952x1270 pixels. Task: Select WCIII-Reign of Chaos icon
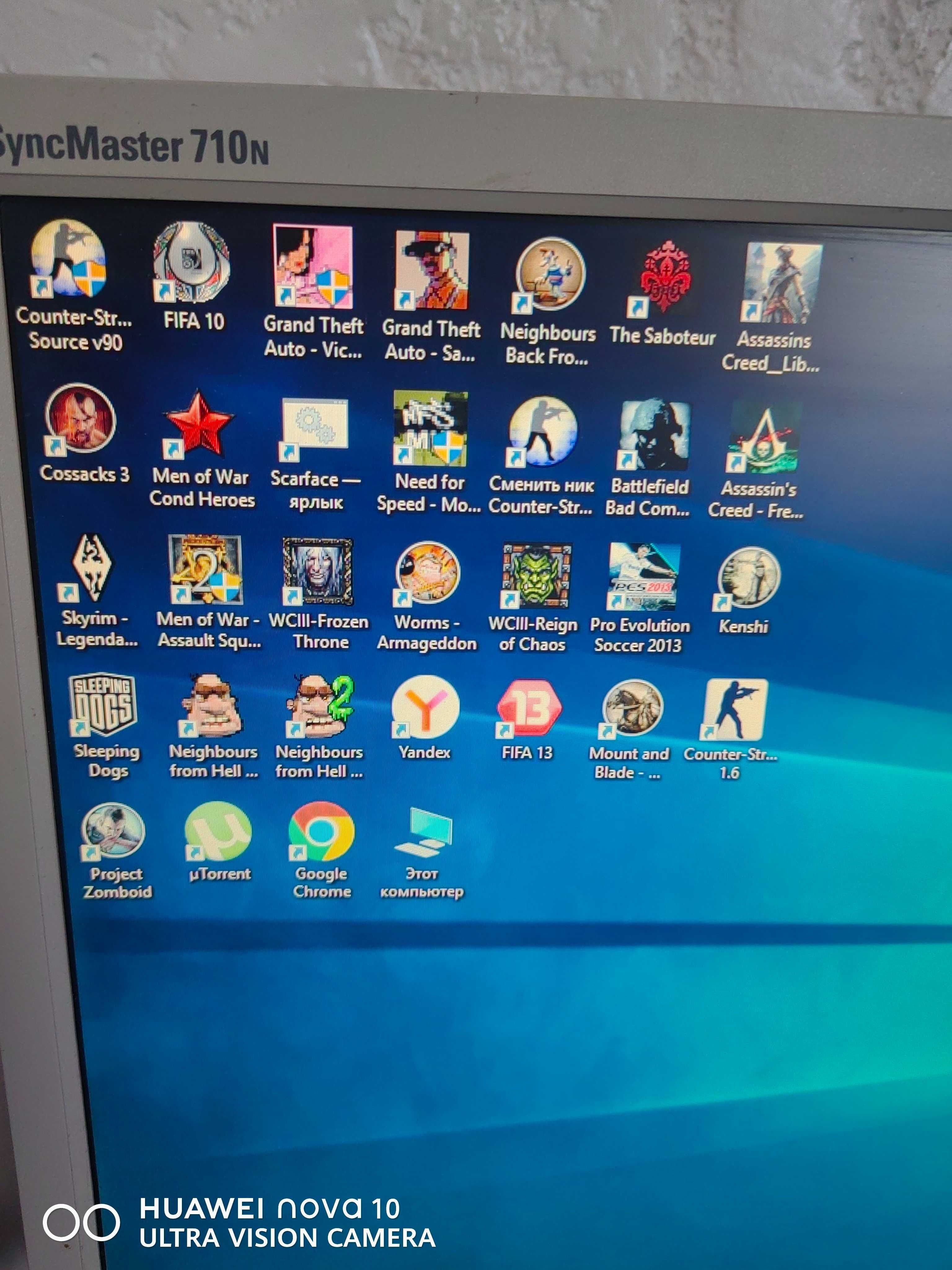coord(536,576)
